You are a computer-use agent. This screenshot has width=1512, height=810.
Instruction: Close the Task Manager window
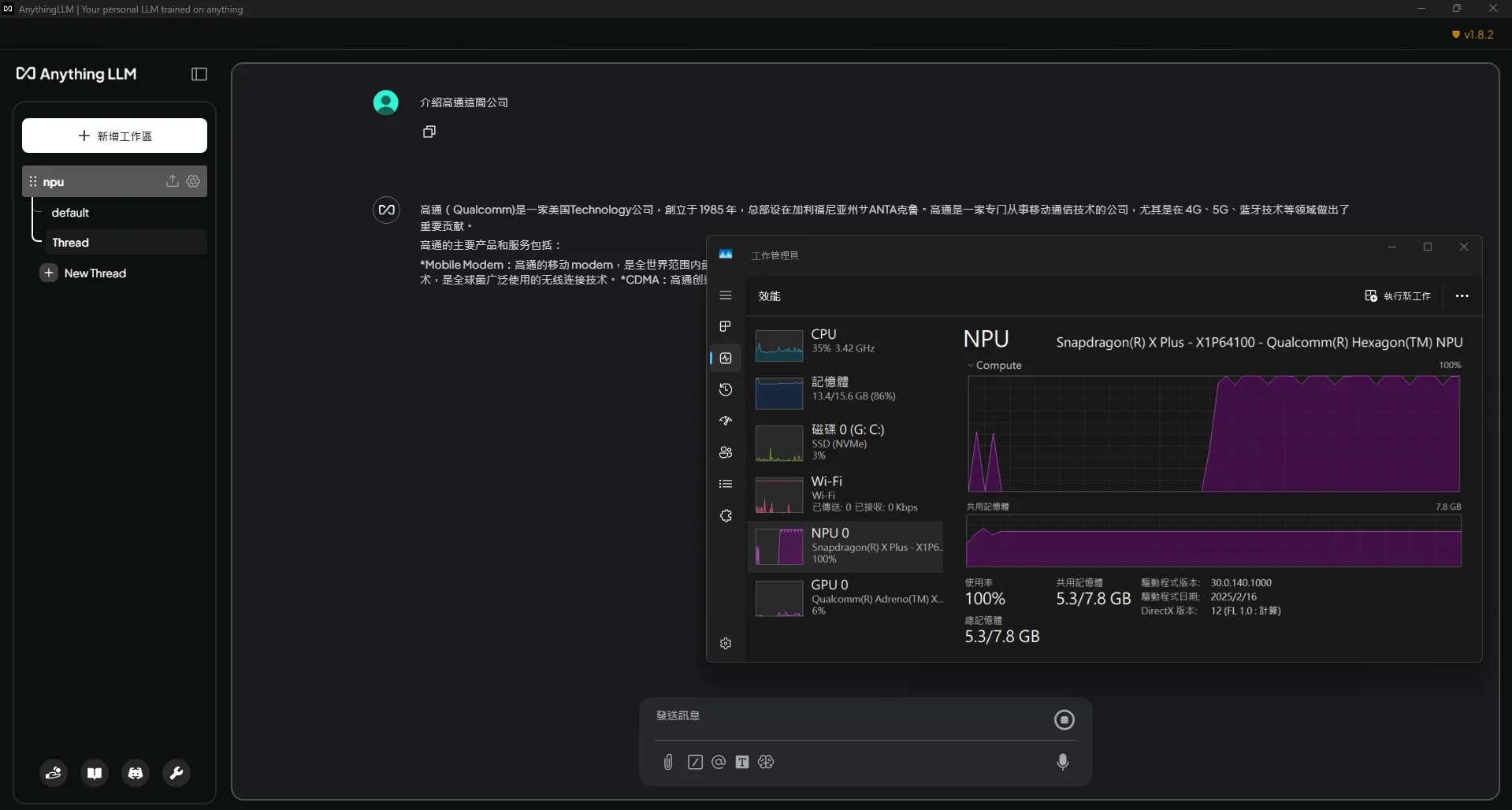click(x=1464, y=247)
